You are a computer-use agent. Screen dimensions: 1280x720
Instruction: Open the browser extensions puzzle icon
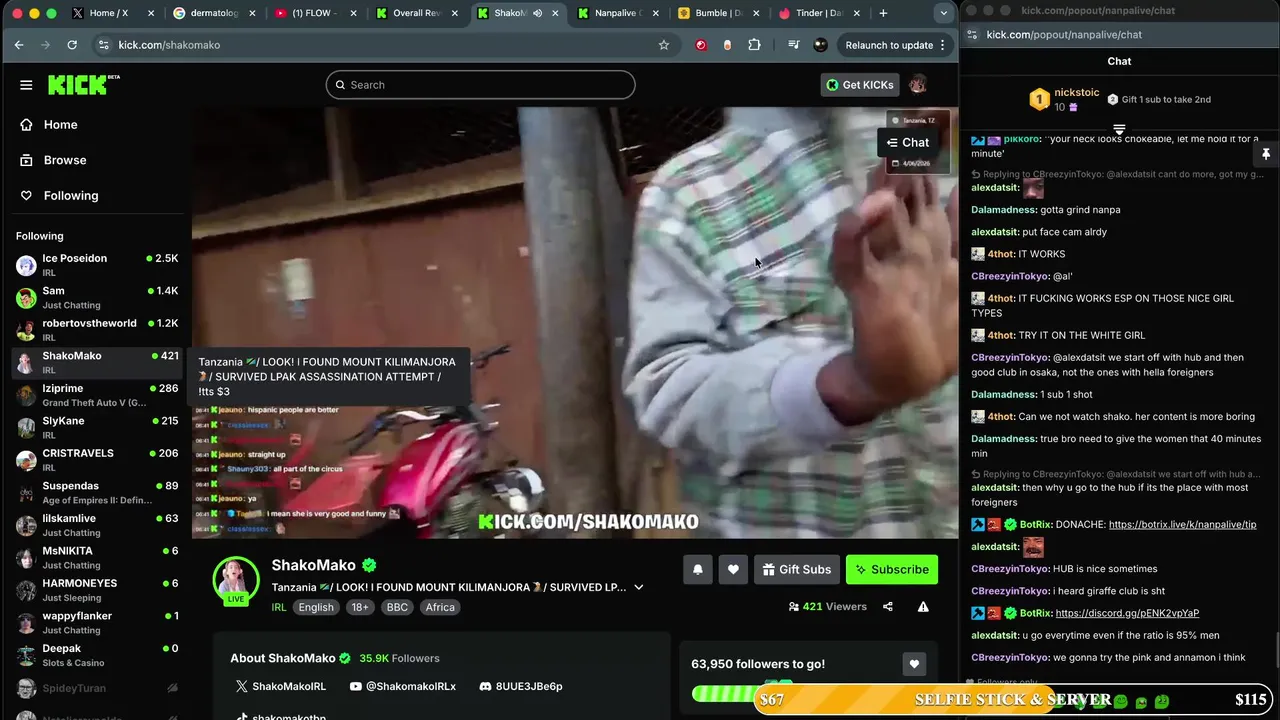click(x=754, y=45)
